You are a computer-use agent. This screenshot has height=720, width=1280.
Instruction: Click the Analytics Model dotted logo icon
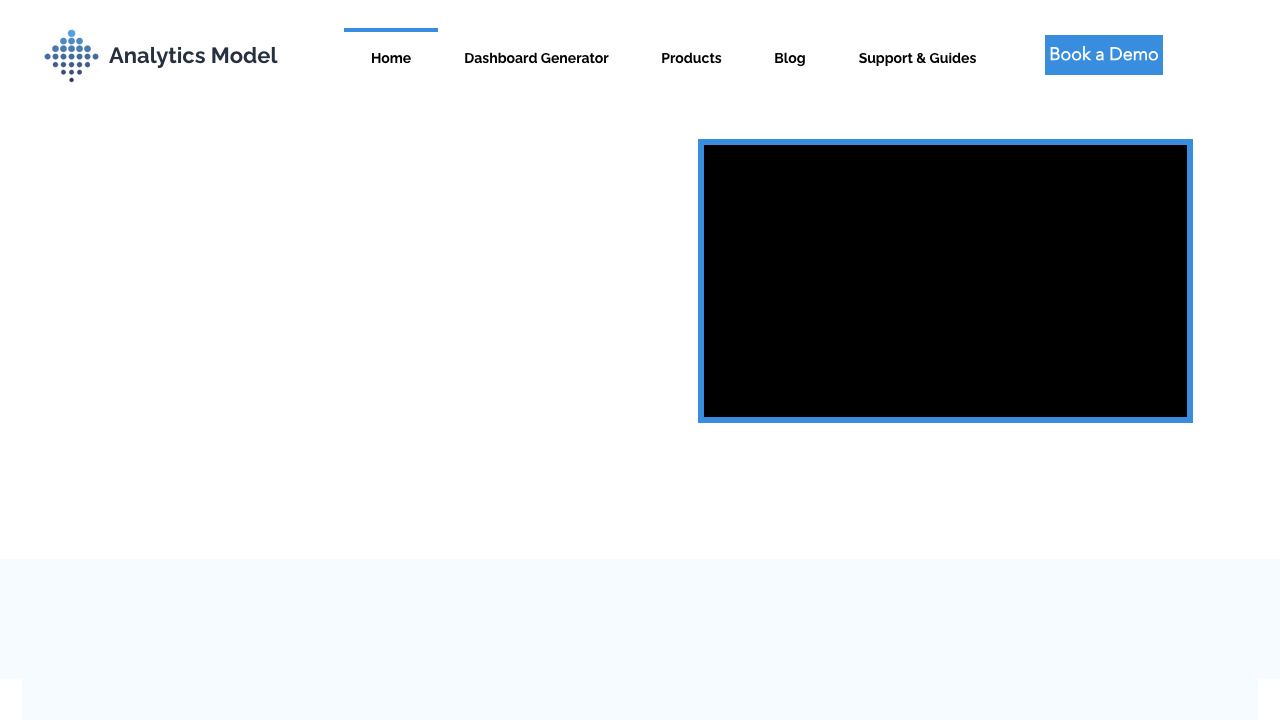71,56
